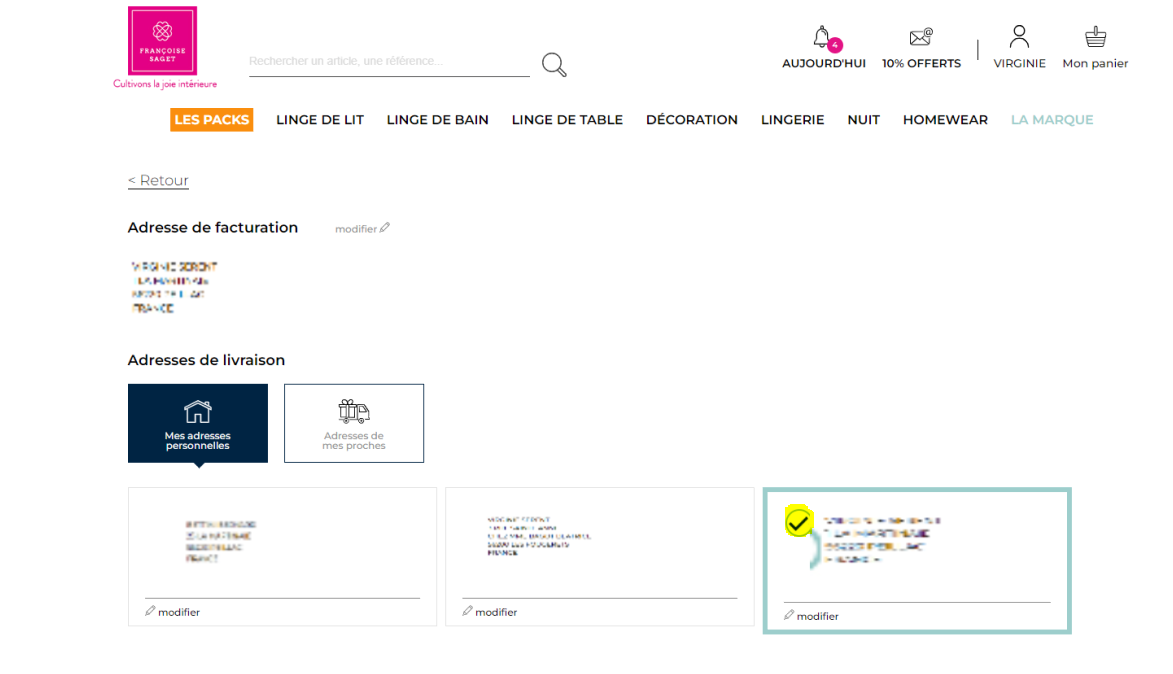The height and width of the screenshot is (674, 1173).
Task: Click the pencil next to billing address modifier
Action: [x=385, y=227]
